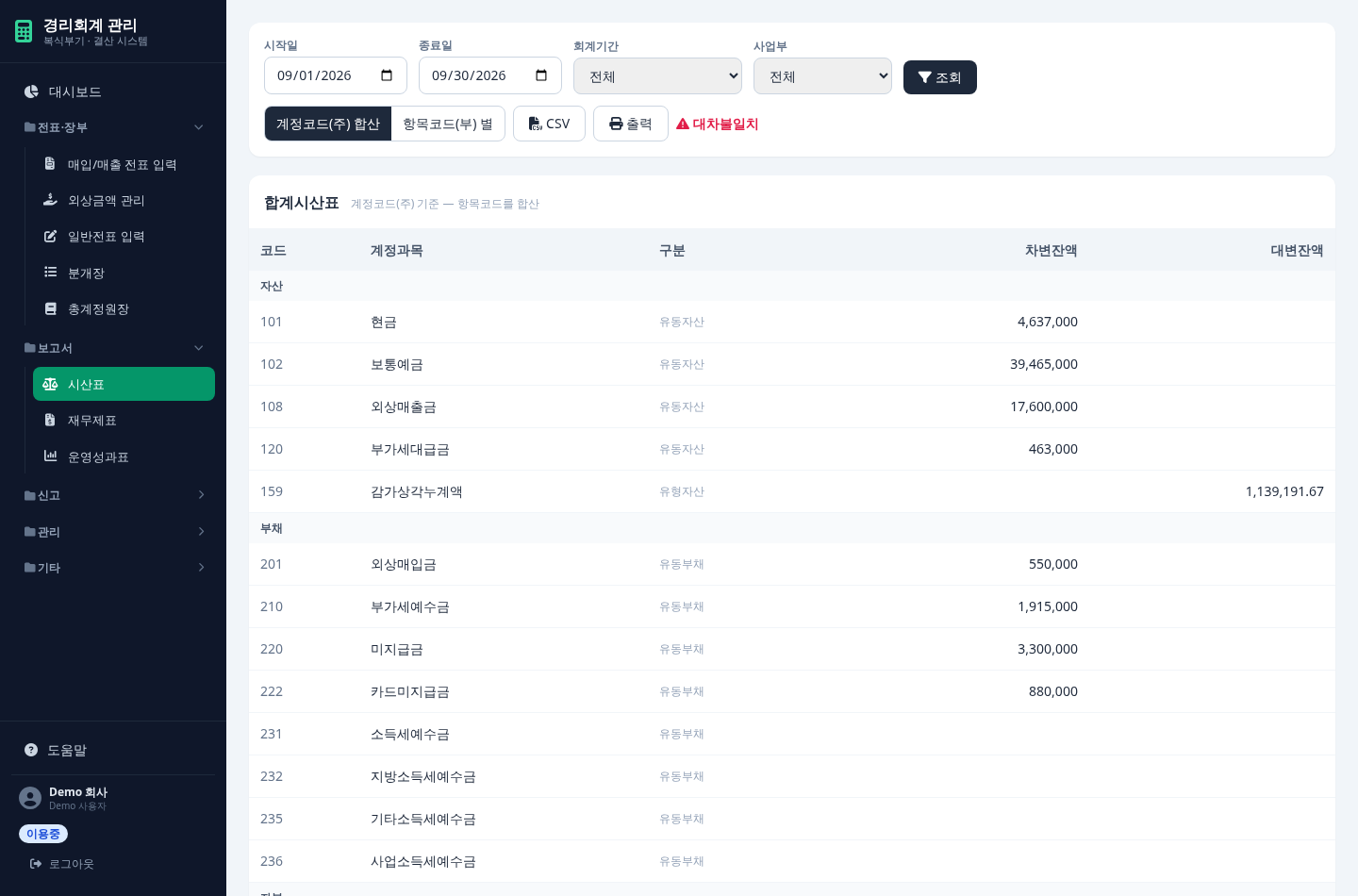The height and width of the screenshot is (896, 1358).
Task: Click the 대차불일치 warning triangle icon
Action: (683, 124)
